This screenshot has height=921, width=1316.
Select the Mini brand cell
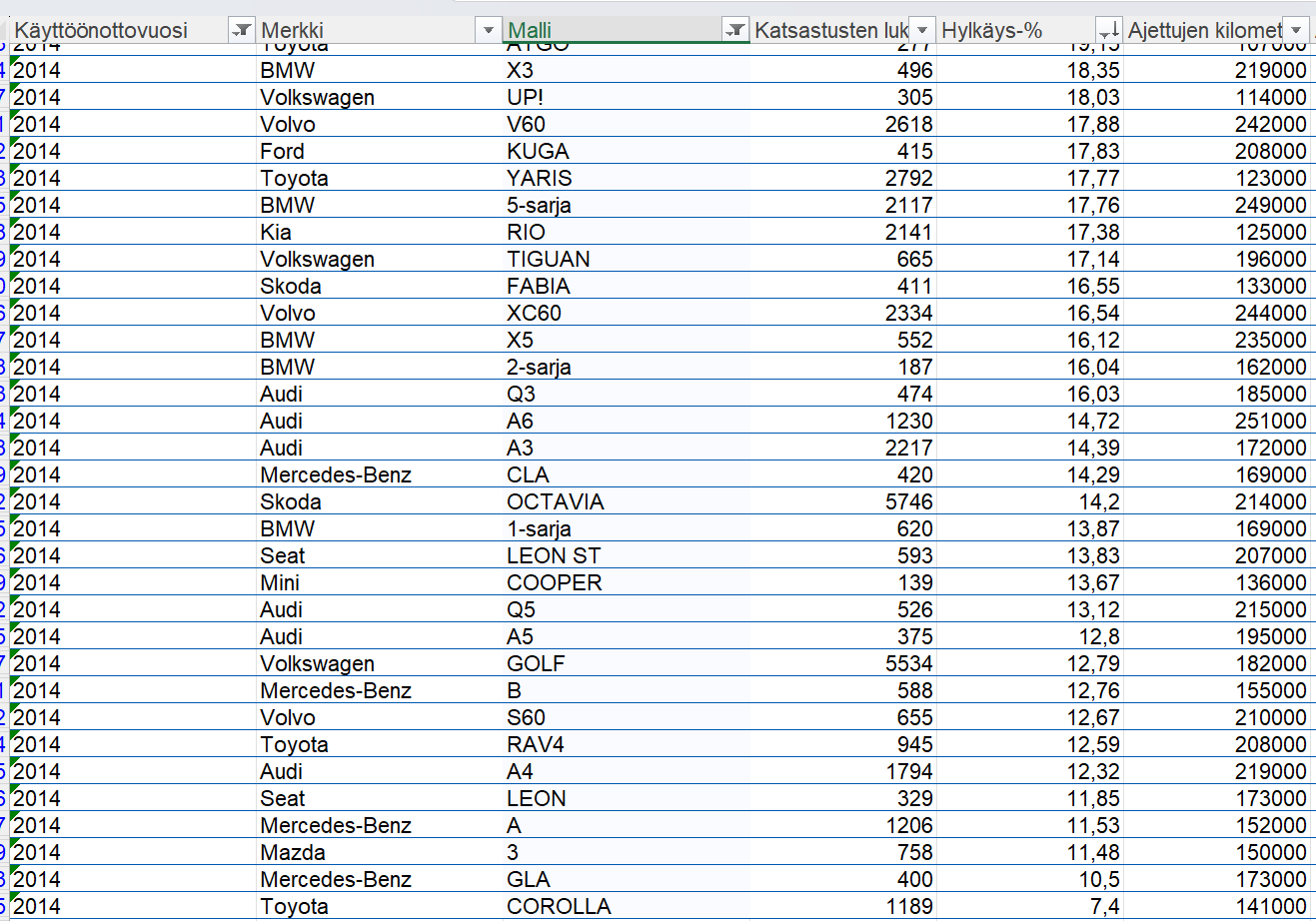tap(380, 582)
